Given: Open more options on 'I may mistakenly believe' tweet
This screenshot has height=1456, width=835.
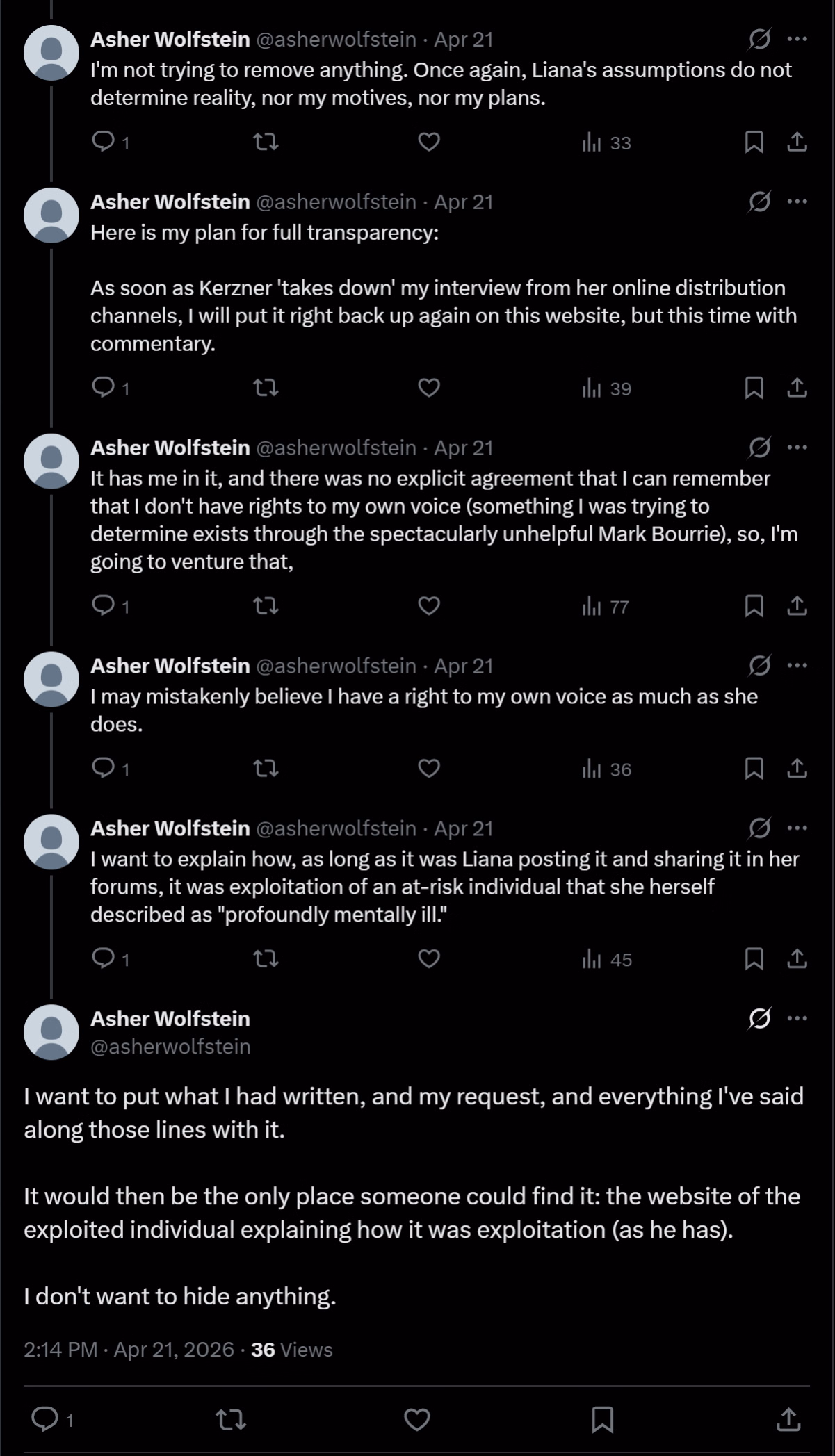Looking at the screenshot, I should tap(797, 665).
